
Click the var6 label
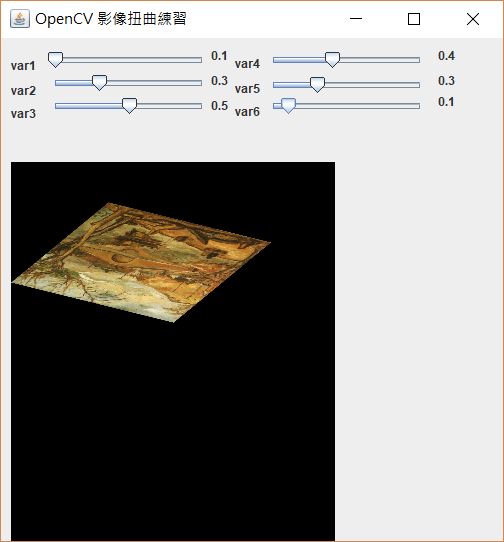pos(247,112)
